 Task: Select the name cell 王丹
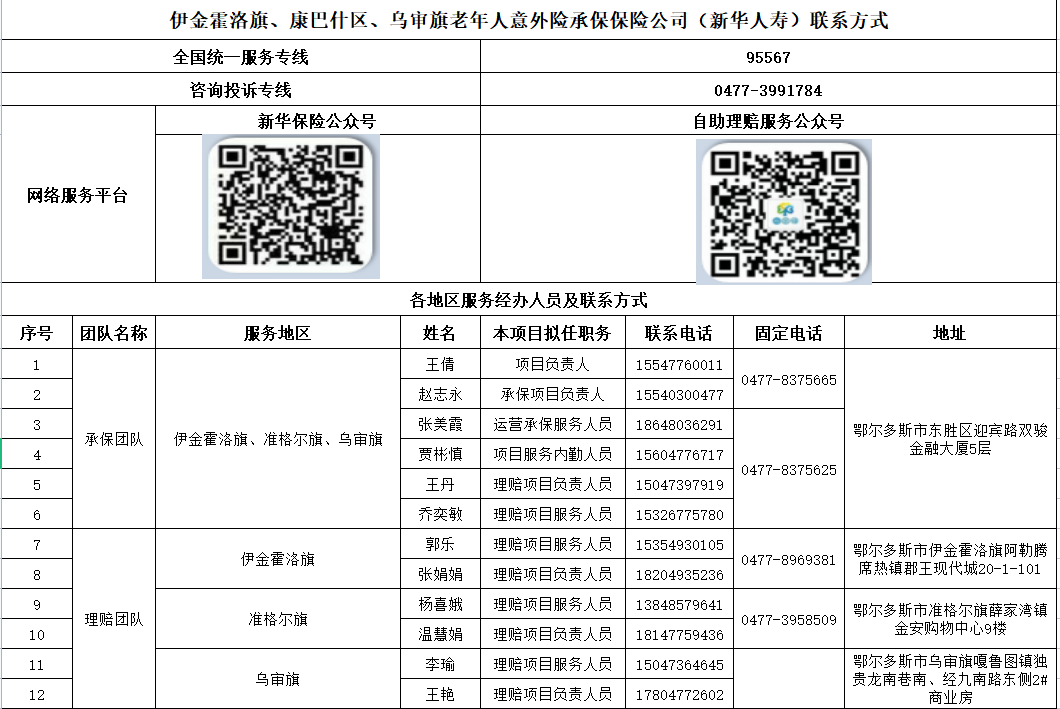[x=440, y=484]
